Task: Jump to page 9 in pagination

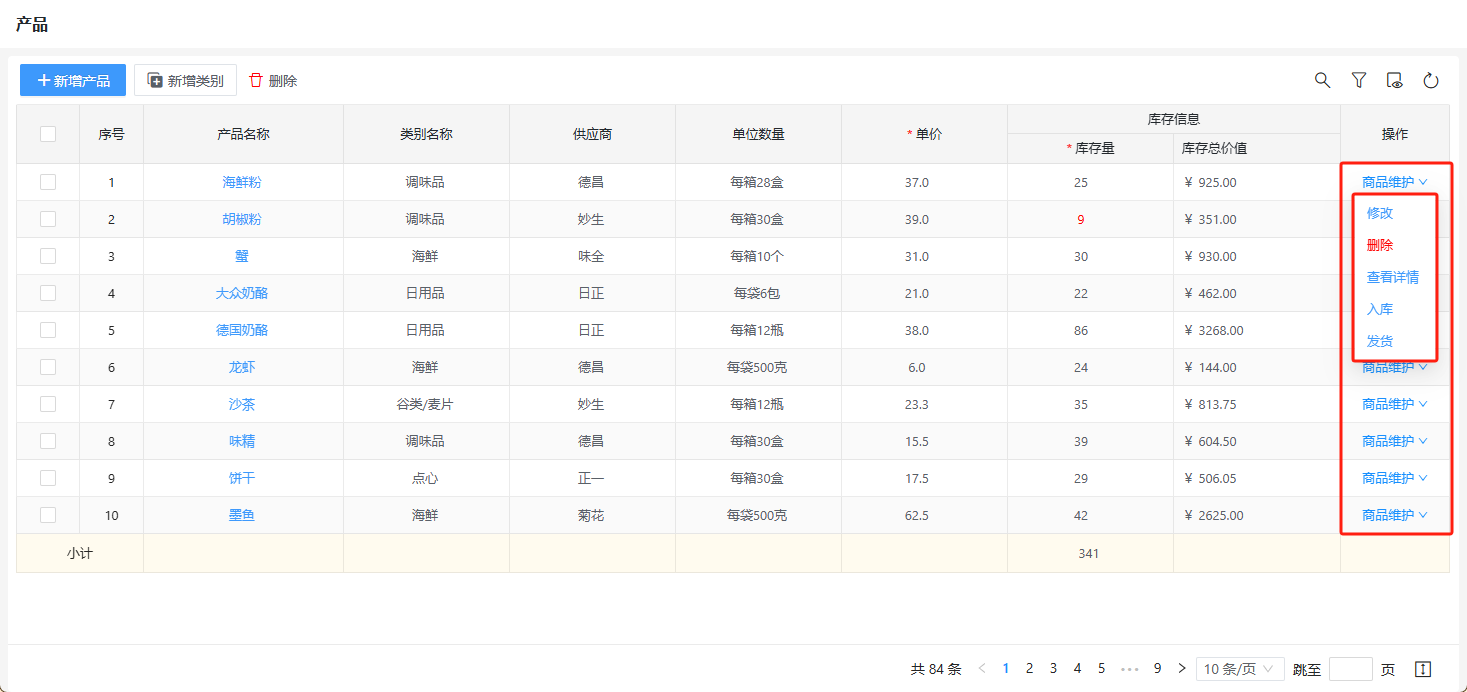Action: point(1157,669)
